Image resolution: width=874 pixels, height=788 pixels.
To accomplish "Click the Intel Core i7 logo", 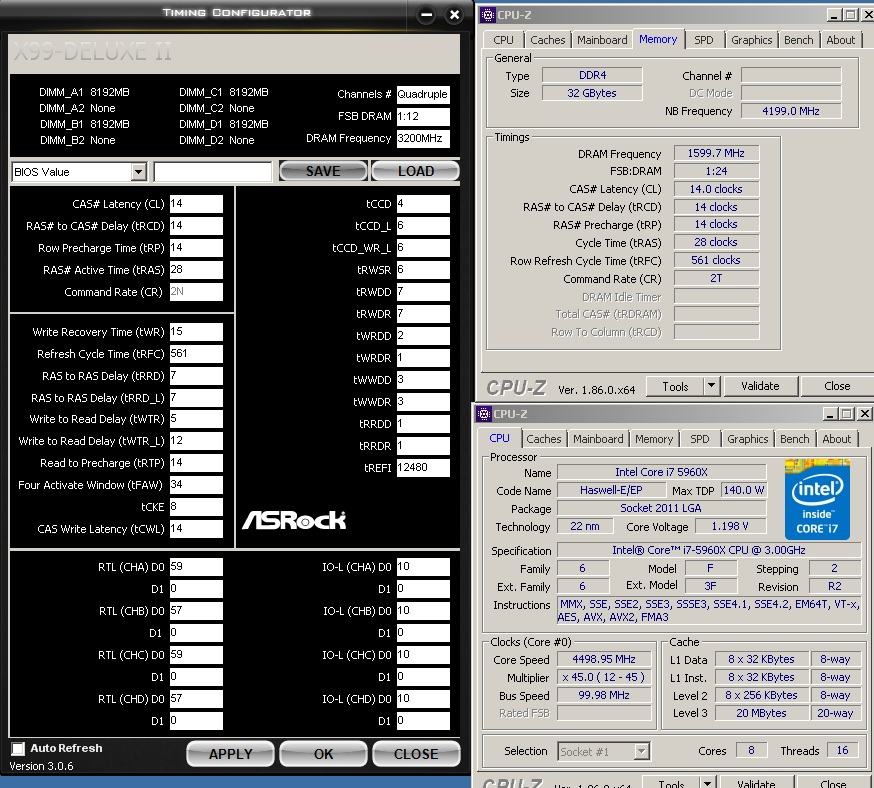I will pyautogui.click(x=817, y=499).
